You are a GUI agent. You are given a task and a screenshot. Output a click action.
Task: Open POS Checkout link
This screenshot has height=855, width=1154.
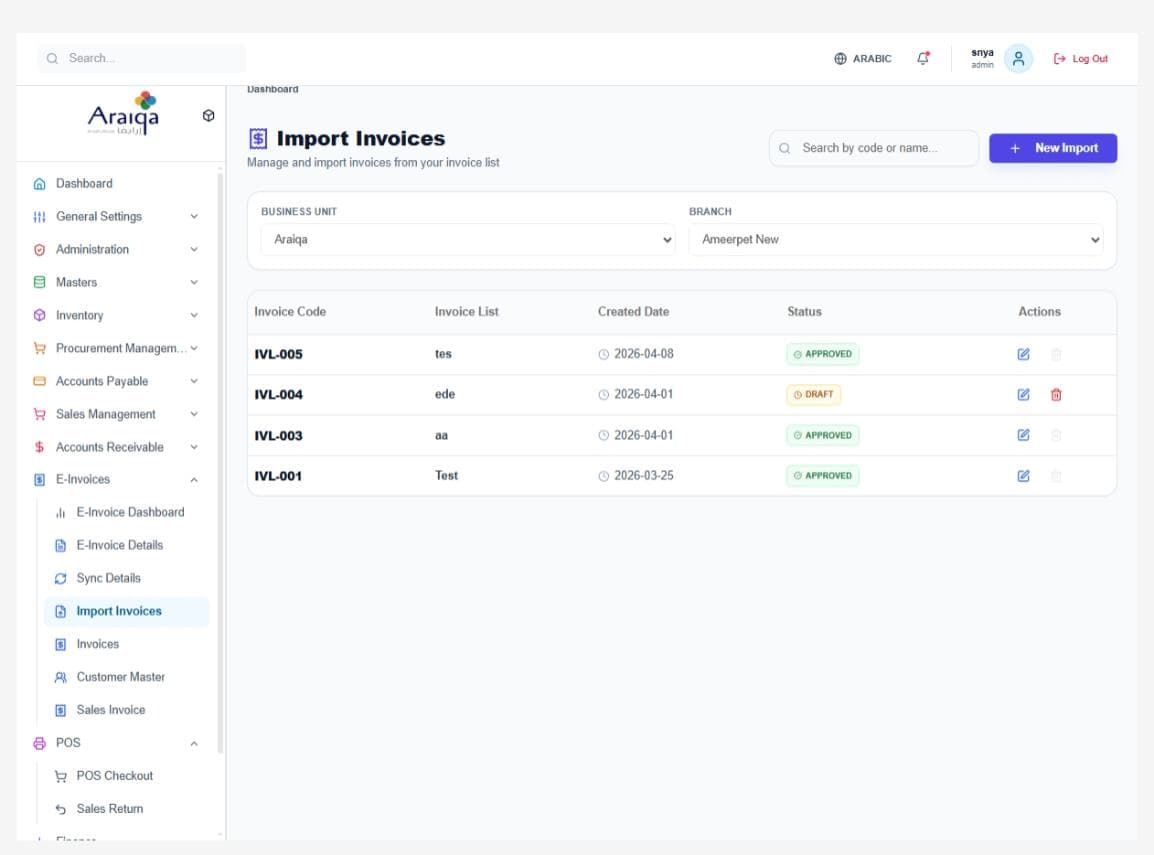pos(127,776)
